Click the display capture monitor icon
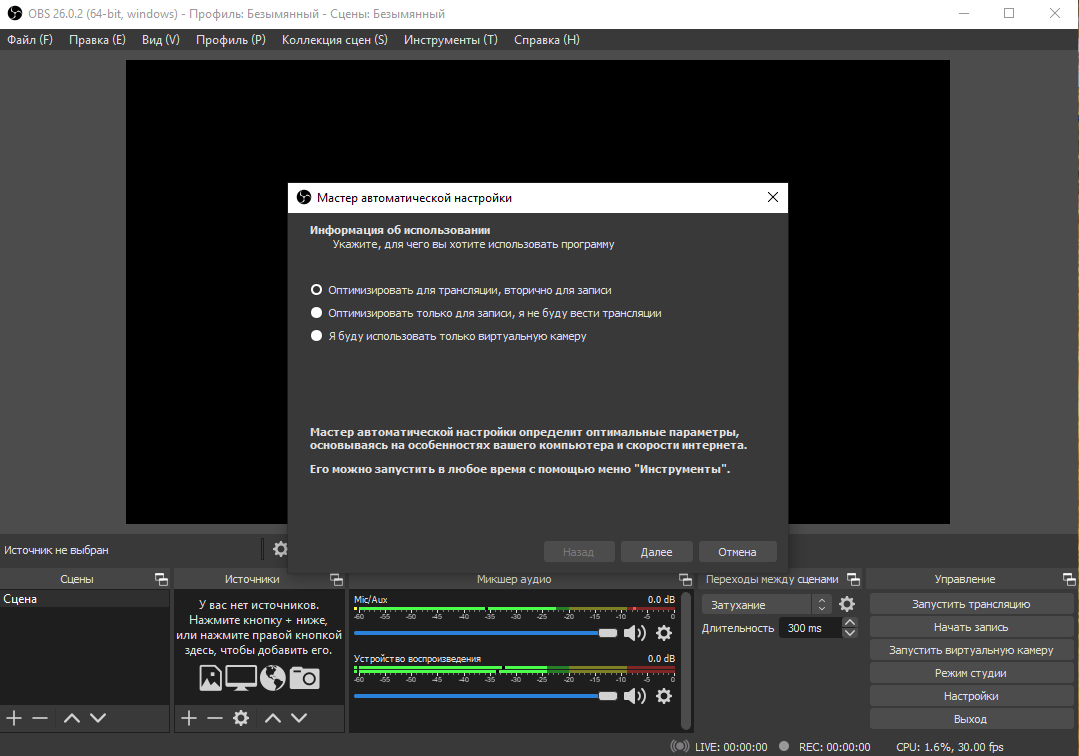Image resolution: width=1079 pixels, height=756 pixels. [241, 678]
